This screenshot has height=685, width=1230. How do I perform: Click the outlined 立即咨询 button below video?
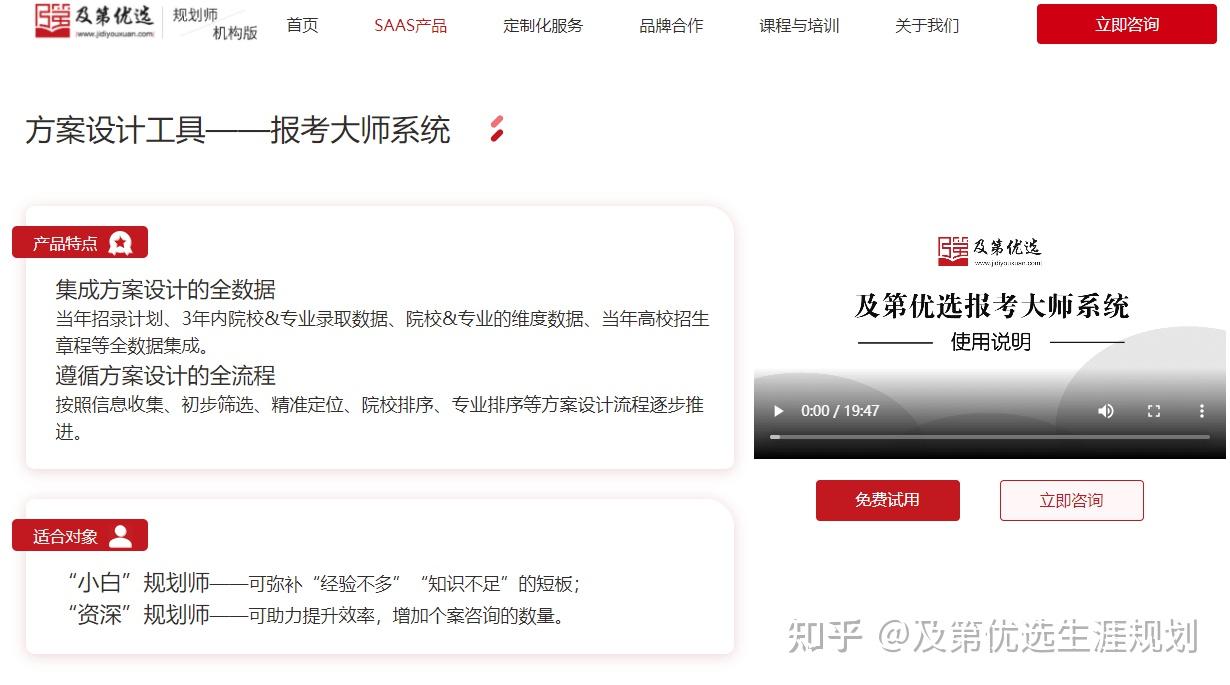tap(1071, 500)
